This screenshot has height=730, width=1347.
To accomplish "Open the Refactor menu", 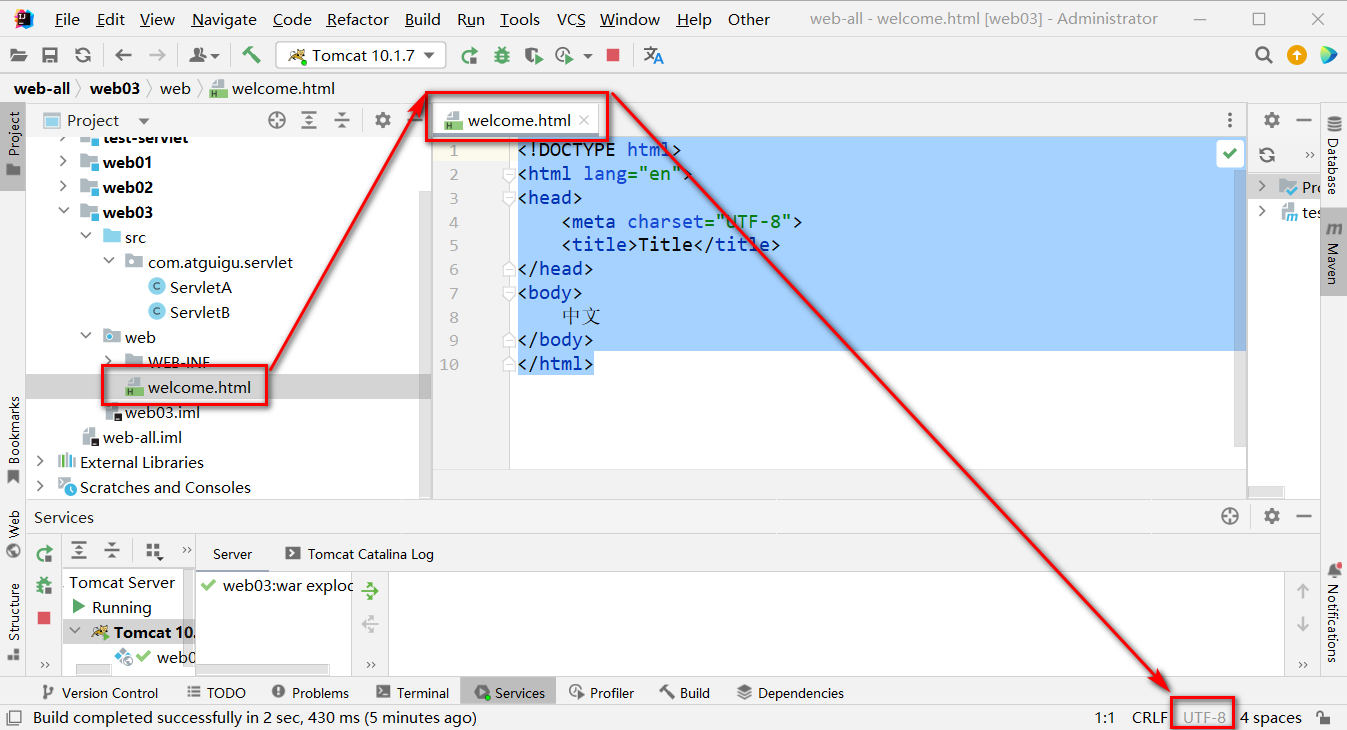I will point(357,20).
